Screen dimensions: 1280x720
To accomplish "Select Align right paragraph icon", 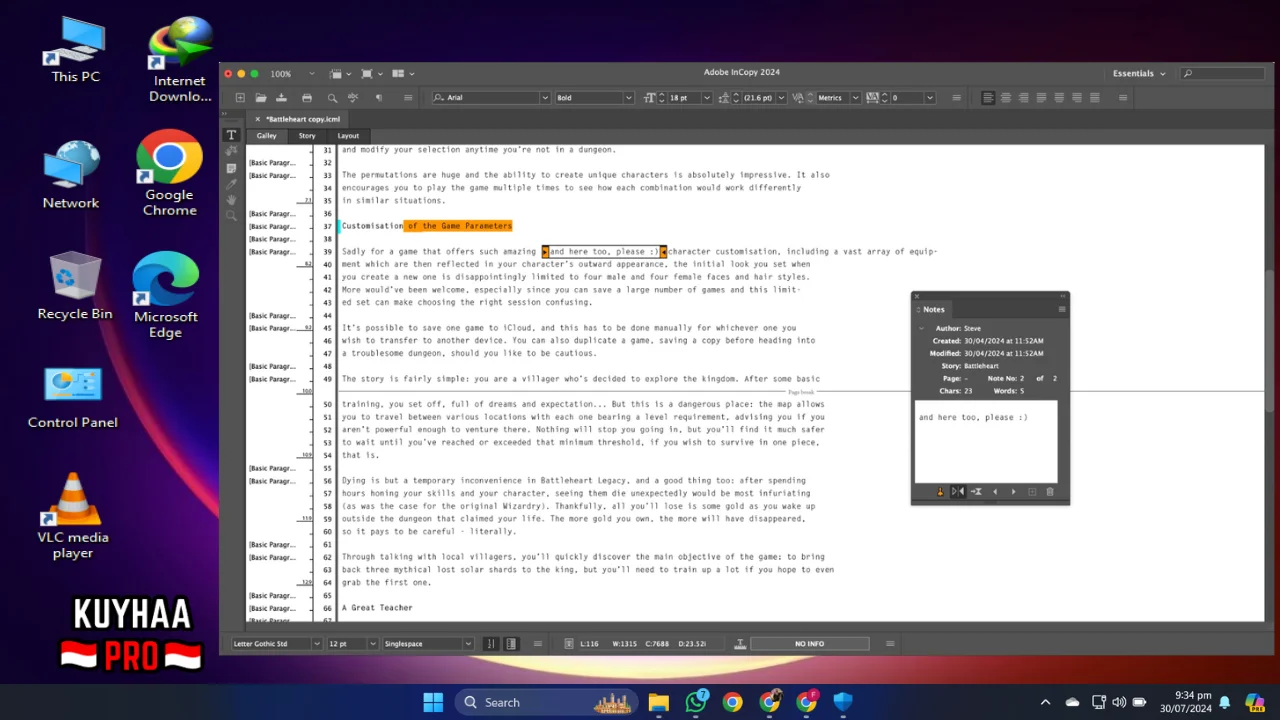I will click(x=1023, y=98).
